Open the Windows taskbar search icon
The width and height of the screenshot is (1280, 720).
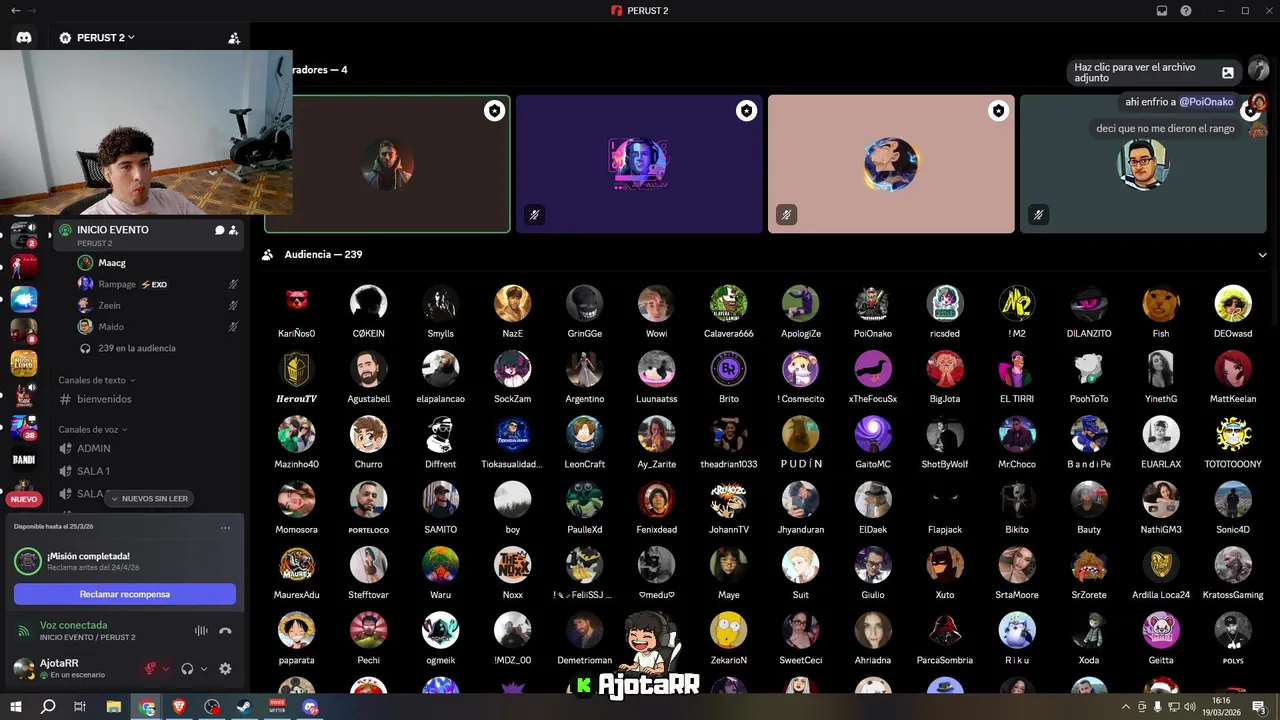pyautogui.click(x=48, y=707)
